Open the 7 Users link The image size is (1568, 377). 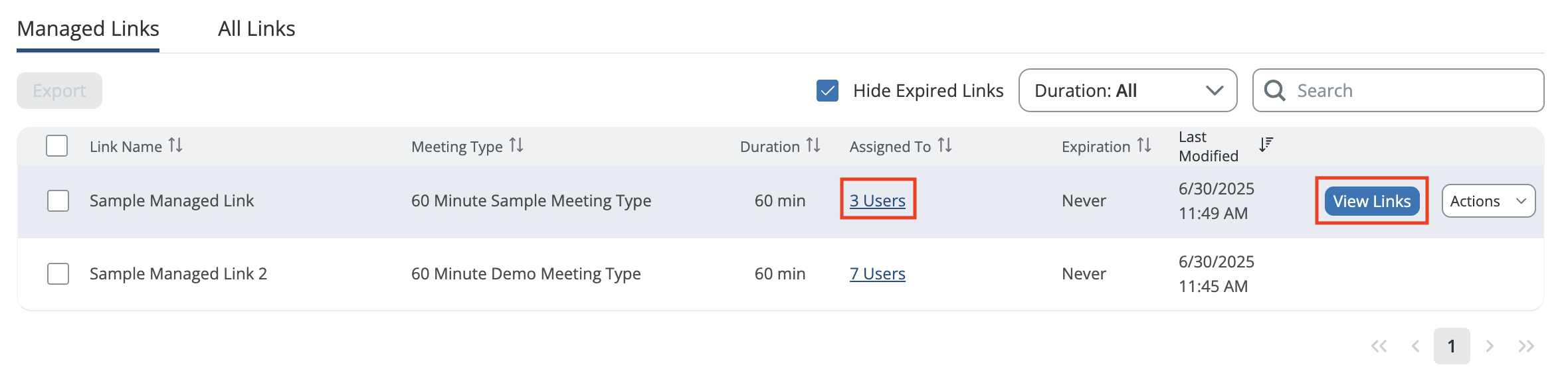pos(878,273)
